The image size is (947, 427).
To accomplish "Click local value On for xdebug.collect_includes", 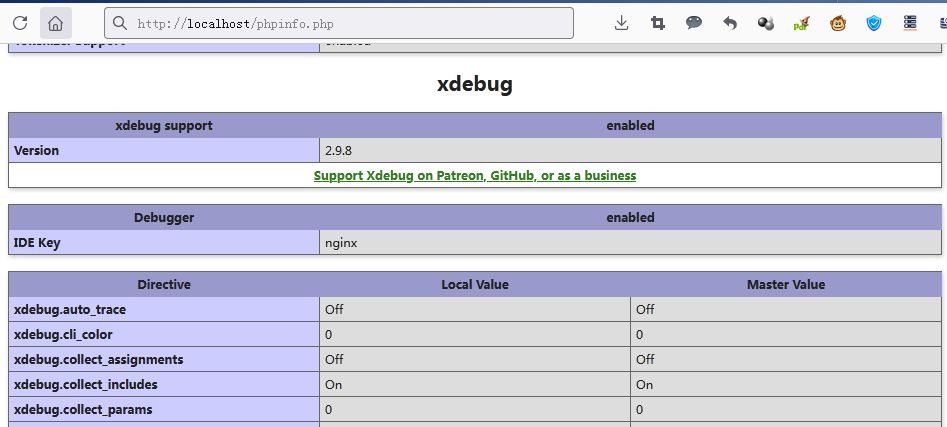I will 333,385.
